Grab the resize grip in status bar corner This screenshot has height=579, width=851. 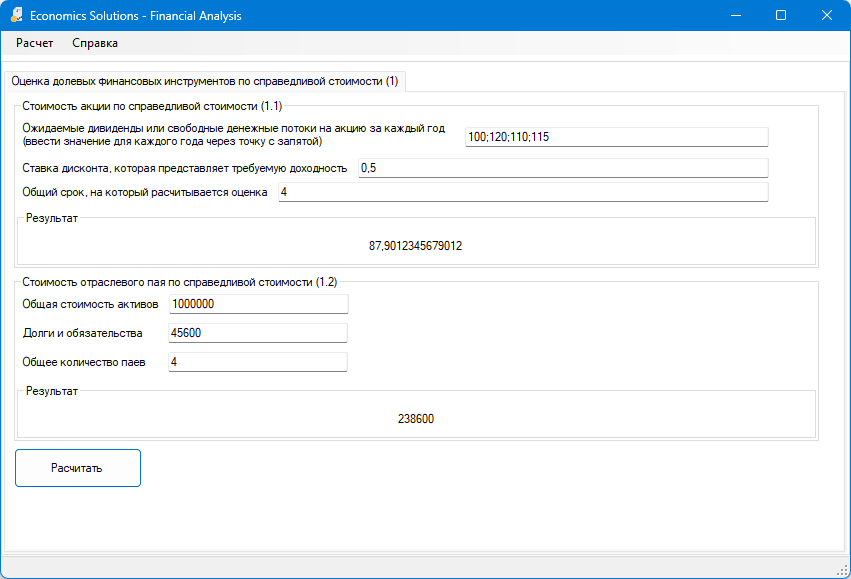coord(841,569)
